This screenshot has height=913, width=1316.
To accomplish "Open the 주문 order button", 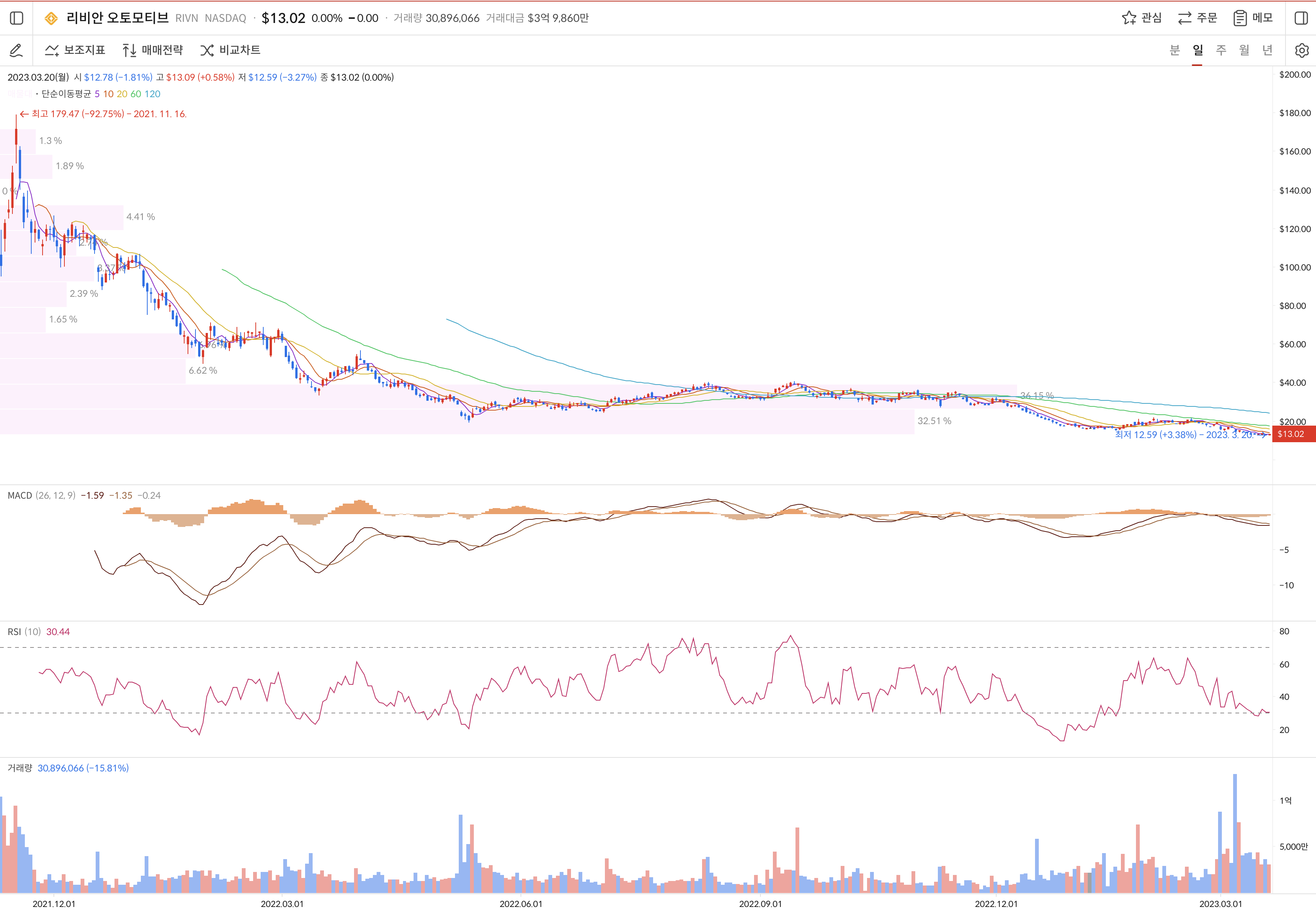I will pos(1197,18).
